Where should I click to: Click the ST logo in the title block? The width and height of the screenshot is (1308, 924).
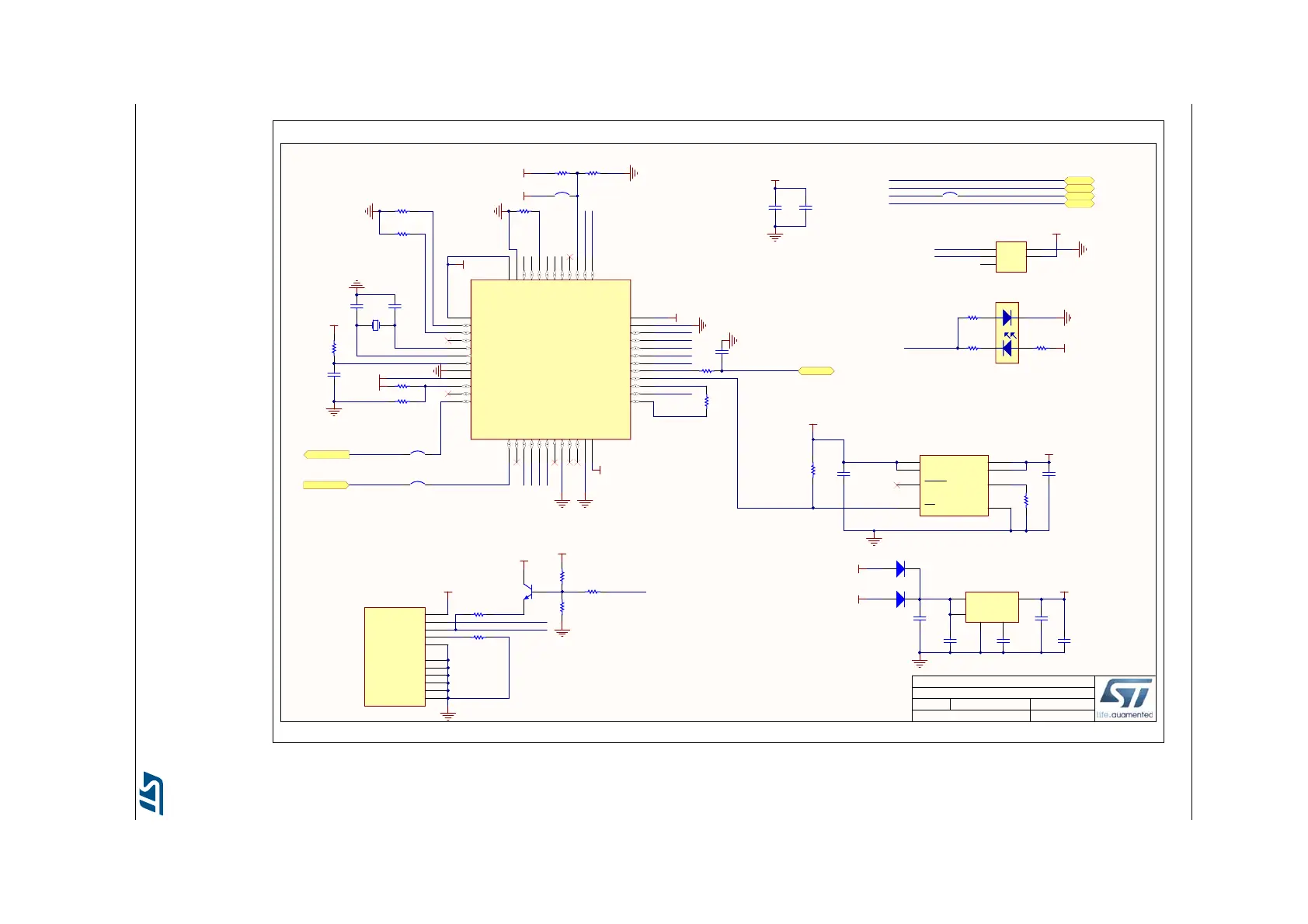(1125, 693)
